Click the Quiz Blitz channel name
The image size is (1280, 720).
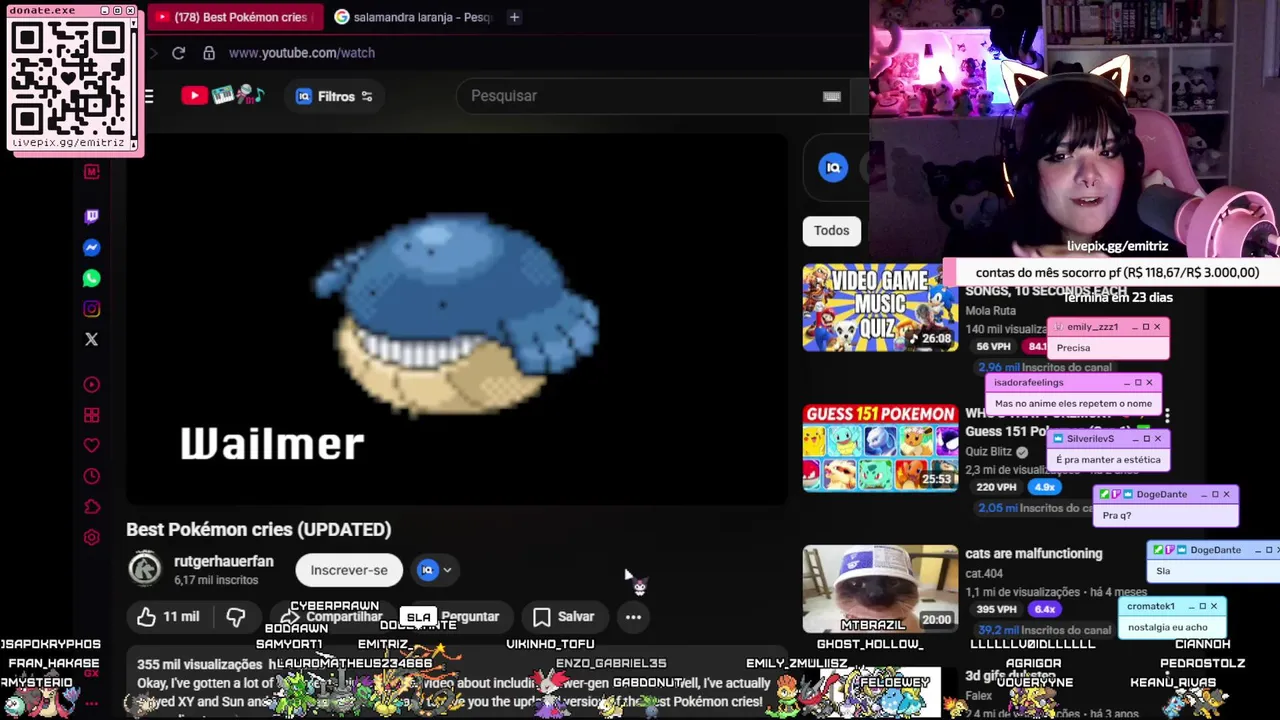click(x=990, y=451)
